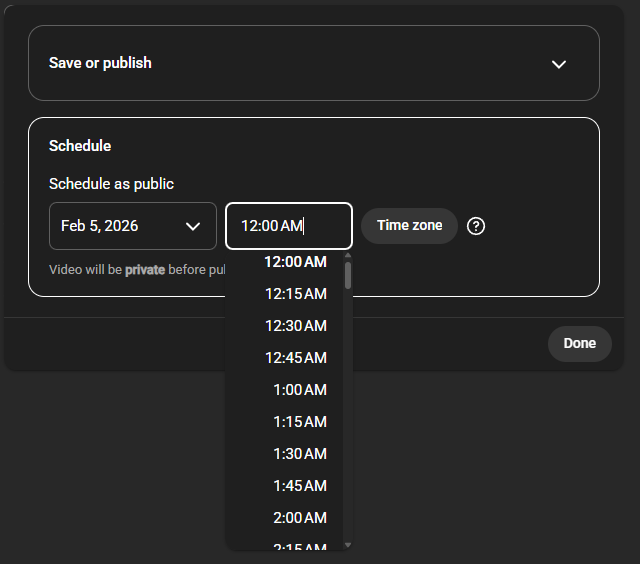Expand the Save or publish section
Screen dimensions: 640x564
pos(558,64)
